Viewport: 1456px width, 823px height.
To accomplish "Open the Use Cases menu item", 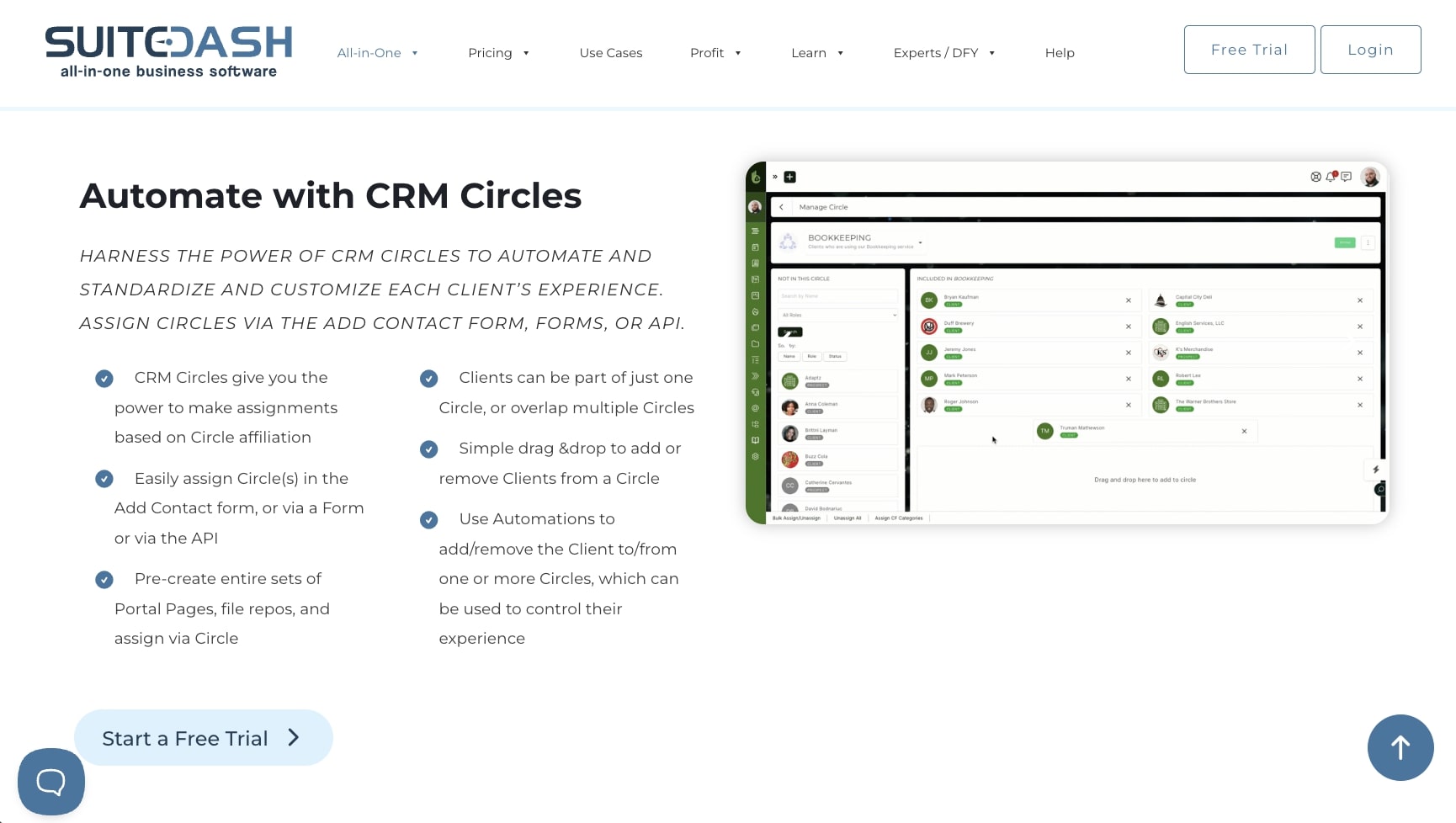I will 611,52.
